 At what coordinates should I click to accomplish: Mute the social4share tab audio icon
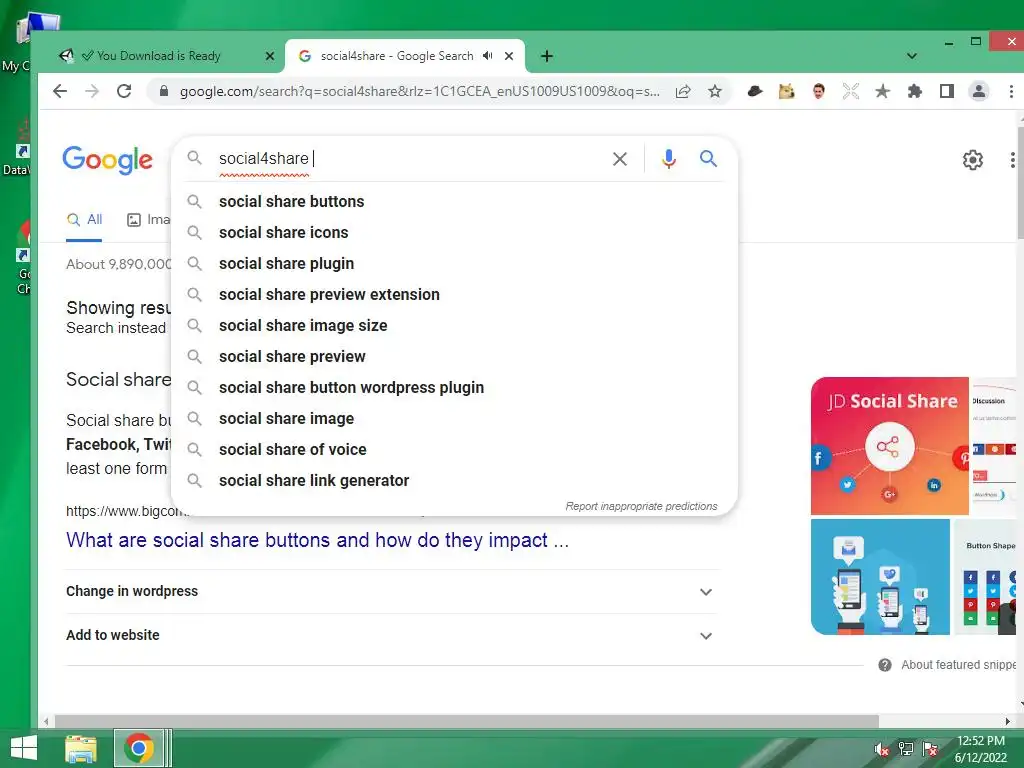487,56
